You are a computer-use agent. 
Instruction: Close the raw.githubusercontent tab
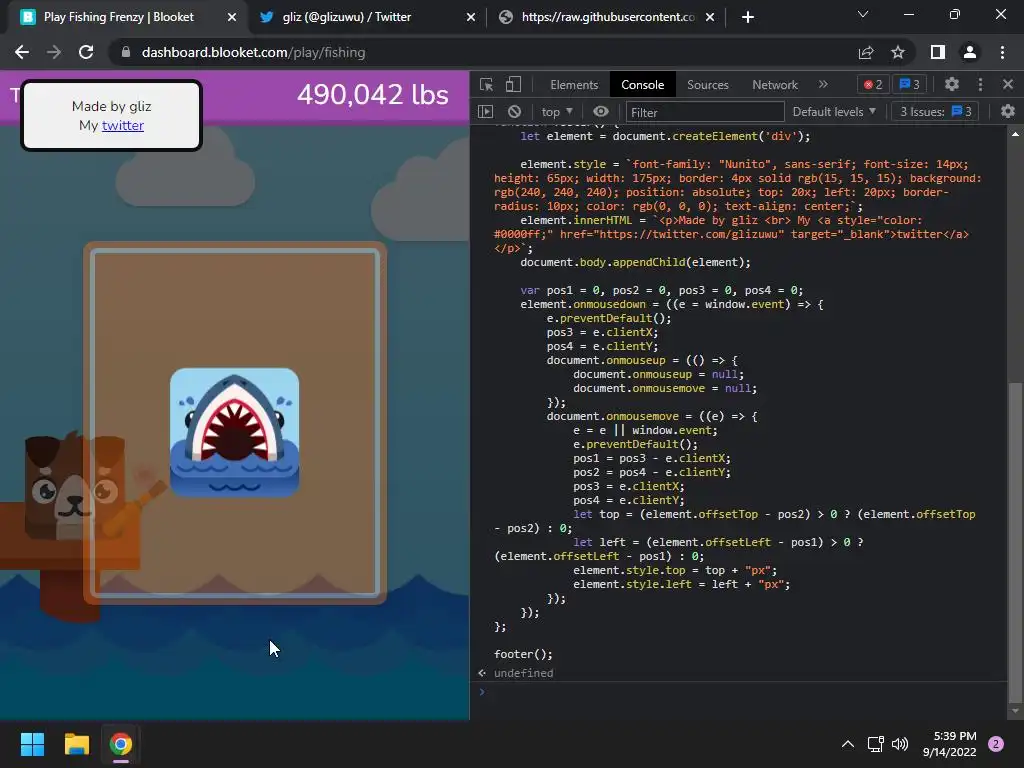pyautogui.click(x=710, y=17)
